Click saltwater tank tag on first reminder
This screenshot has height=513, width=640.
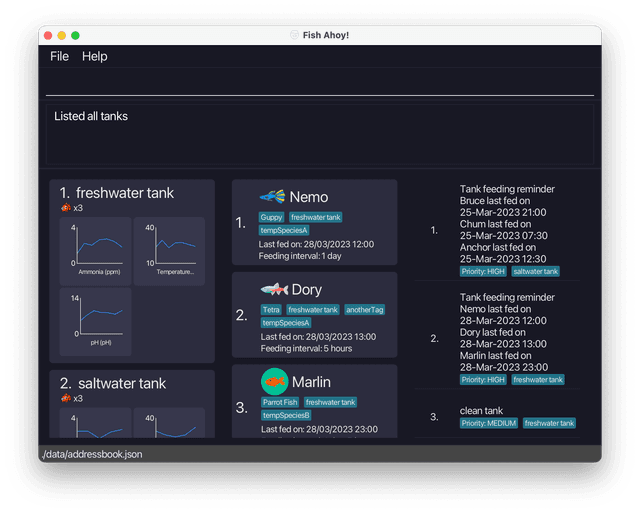coord(535,271)
